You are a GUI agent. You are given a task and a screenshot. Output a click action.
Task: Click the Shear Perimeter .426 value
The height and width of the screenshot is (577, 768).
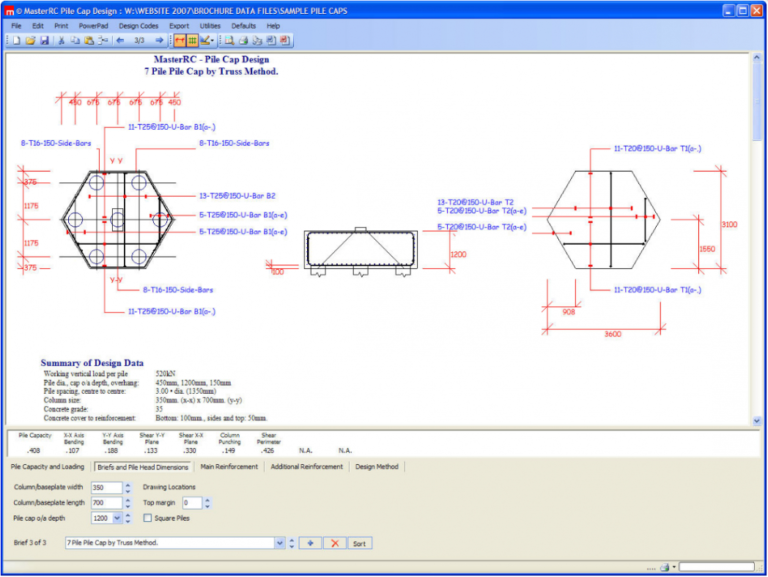pyautogui.click(x=267, y=451)
